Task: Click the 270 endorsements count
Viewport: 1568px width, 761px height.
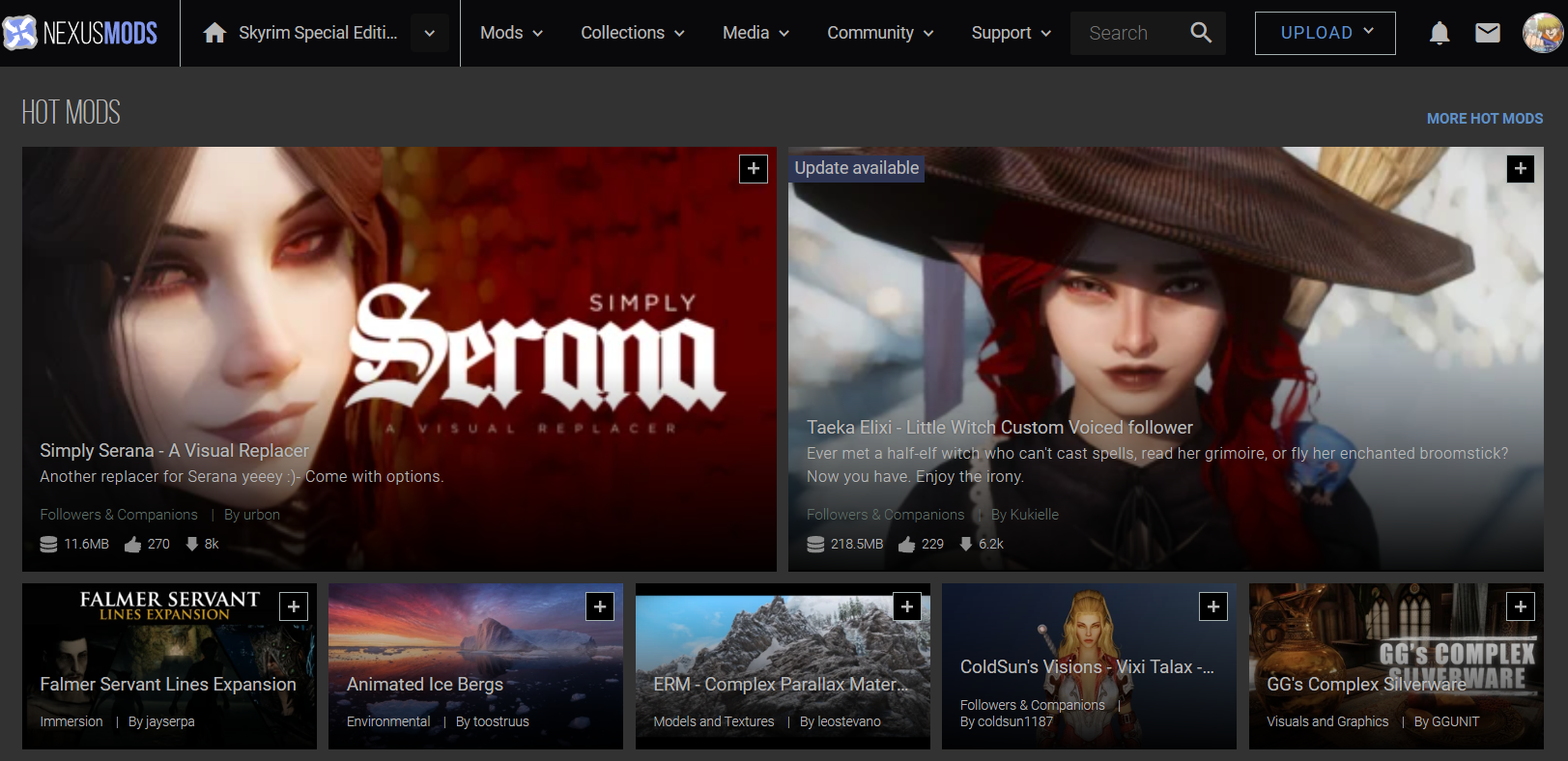Action: (x=158, y=544)
